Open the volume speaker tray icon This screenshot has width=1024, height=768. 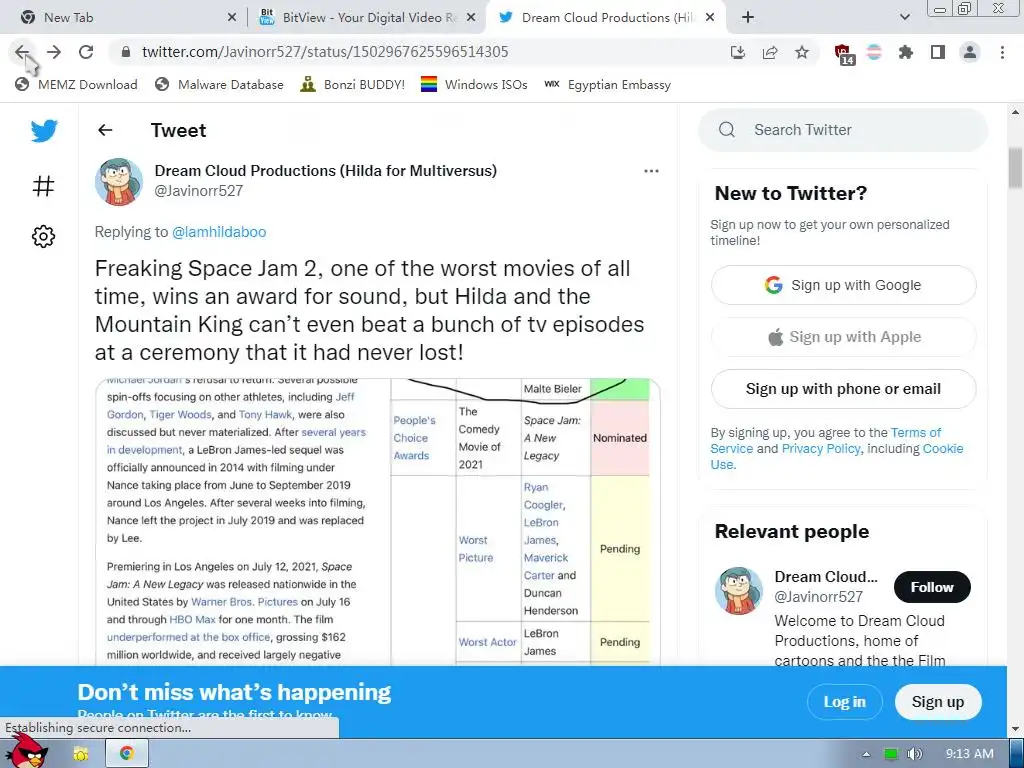tap(914, 754)
